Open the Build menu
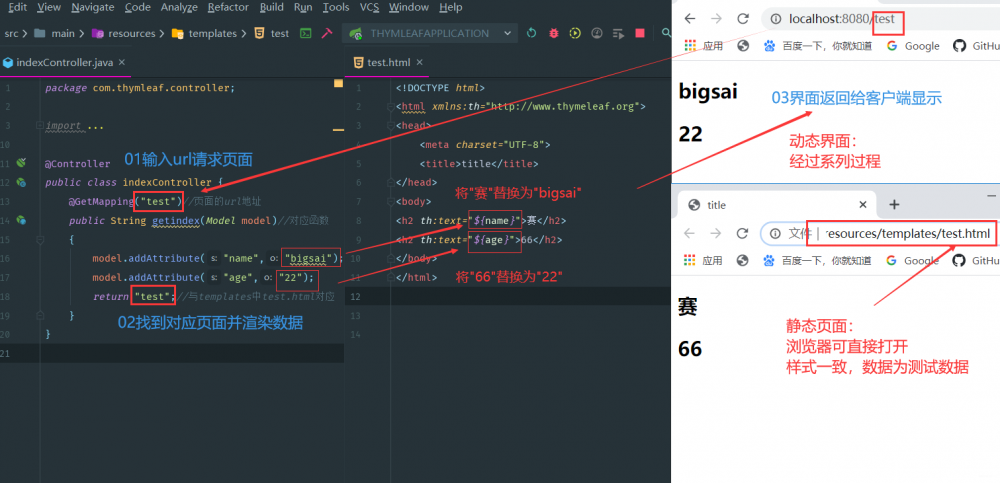Image resolution: width=1000 pixels, height=483 pixels. click(x=272, y=8)
